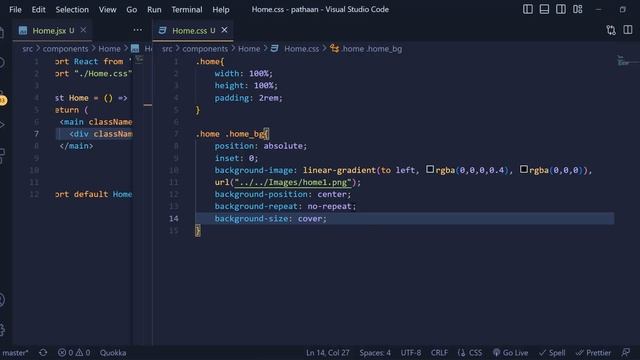Click the '.home{' selector on line 1

point(210,62)
